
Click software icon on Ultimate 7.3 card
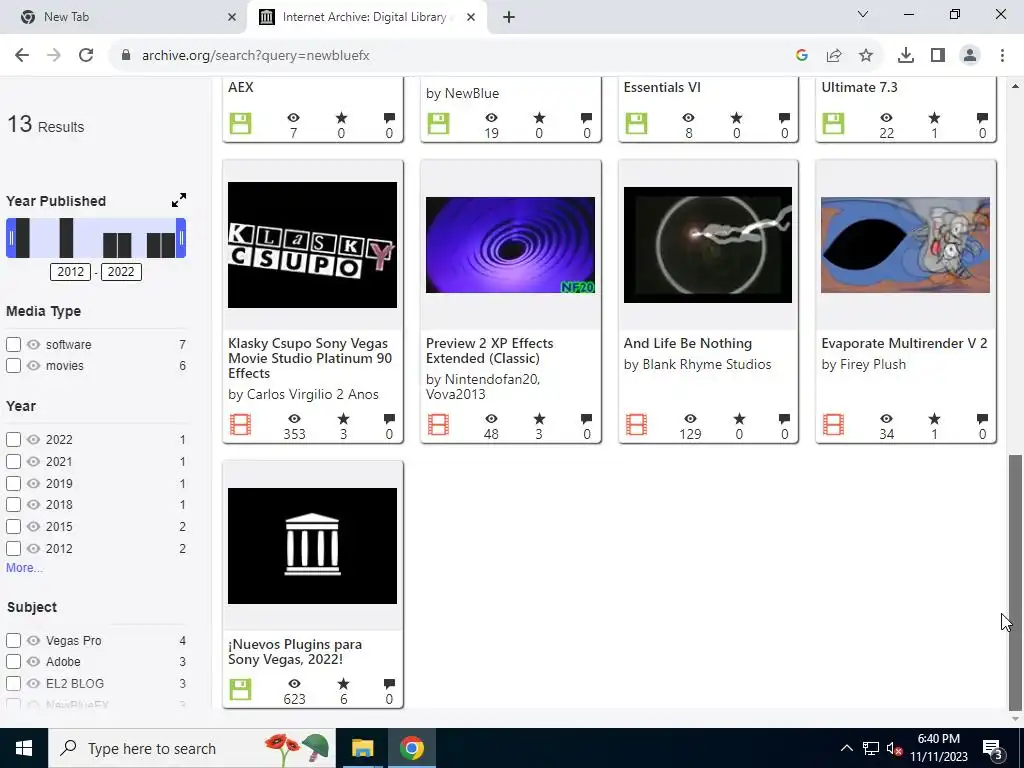pos(833,123)
